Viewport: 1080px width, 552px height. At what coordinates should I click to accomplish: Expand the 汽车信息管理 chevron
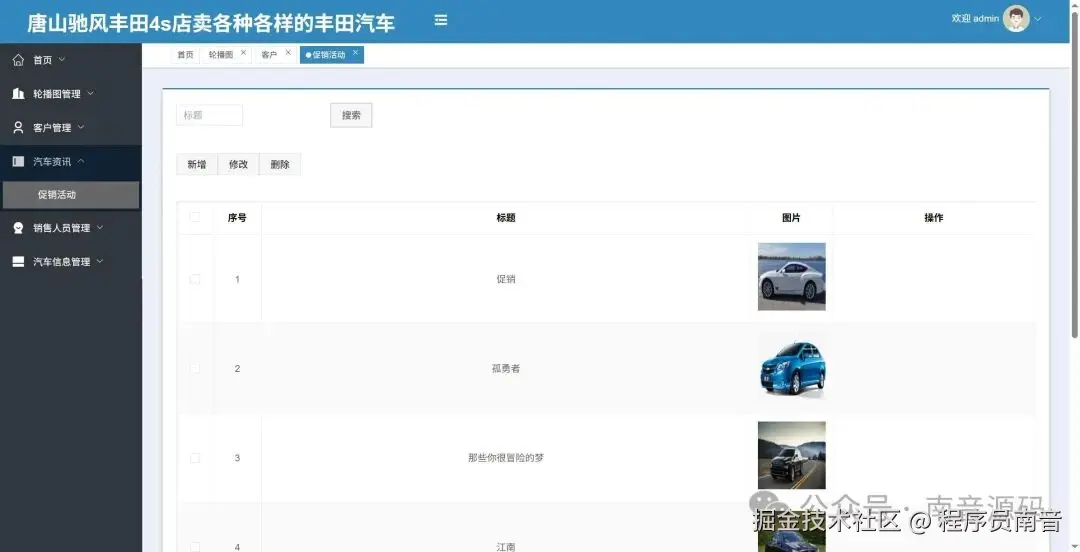point(100,262)
